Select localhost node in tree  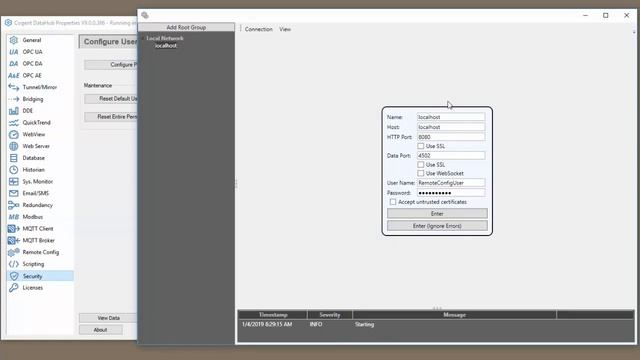[165, 46]
